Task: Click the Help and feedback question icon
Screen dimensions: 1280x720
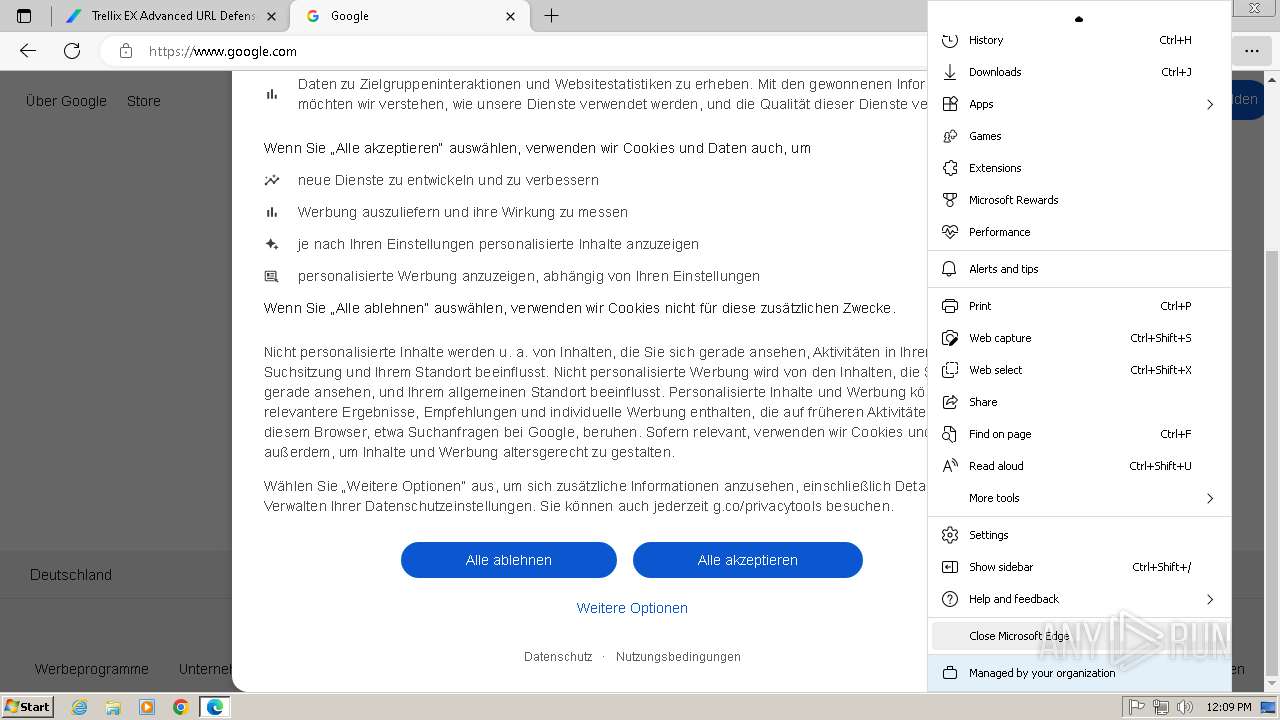Action: tap(950, 599)
